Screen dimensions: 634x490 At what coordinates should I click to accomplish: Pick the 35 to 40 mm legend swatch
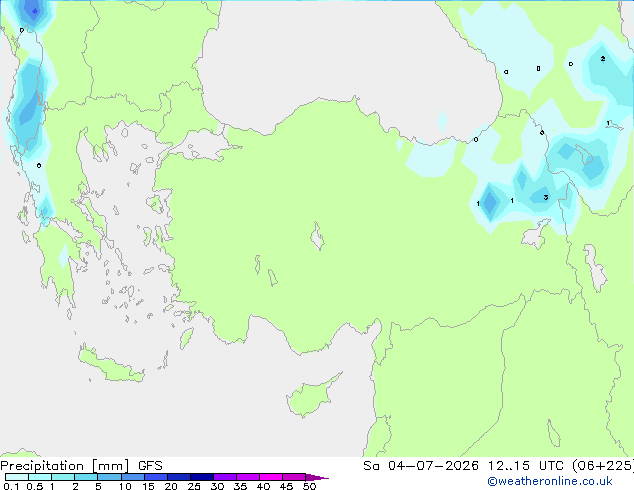coord(248,477)
